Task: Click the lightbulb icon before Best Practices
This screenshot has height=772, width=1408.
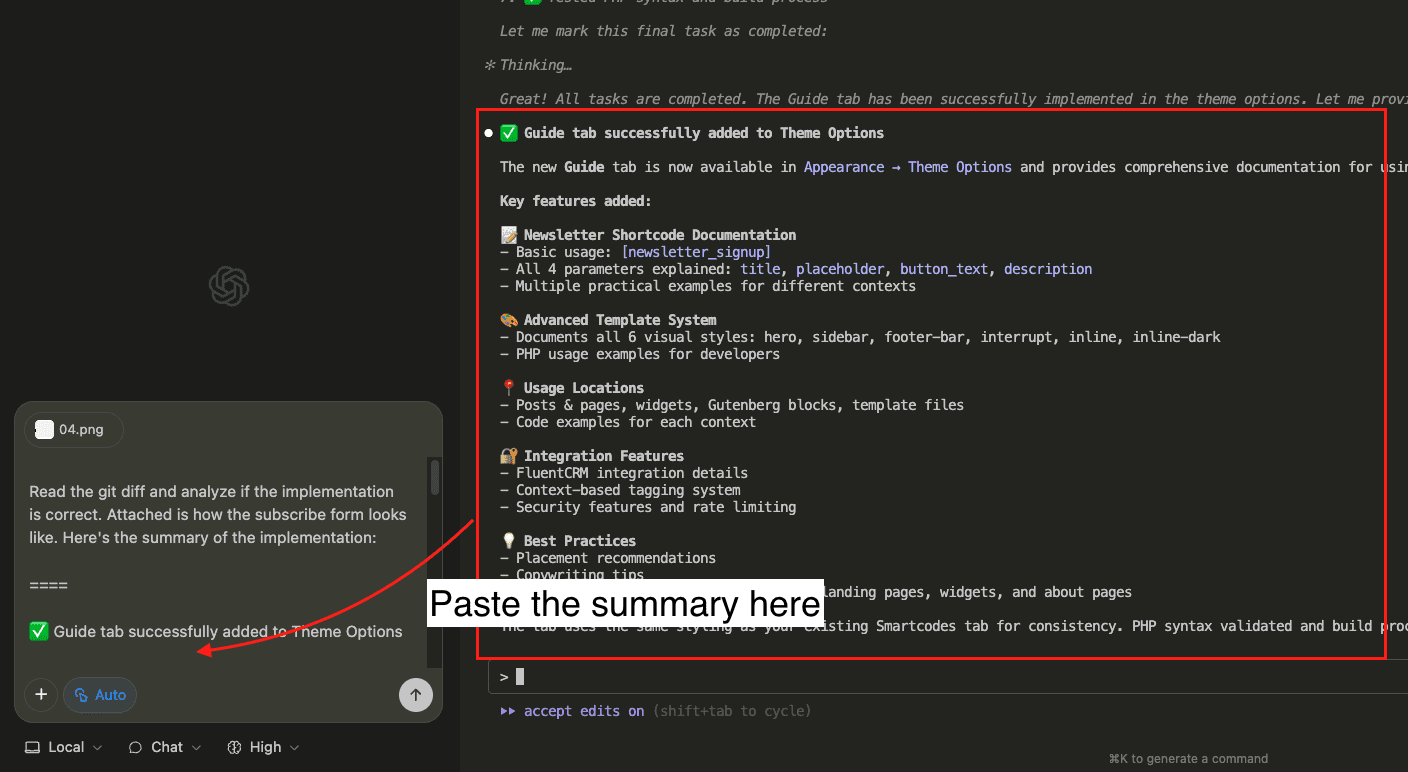Action: pos(508,540)
